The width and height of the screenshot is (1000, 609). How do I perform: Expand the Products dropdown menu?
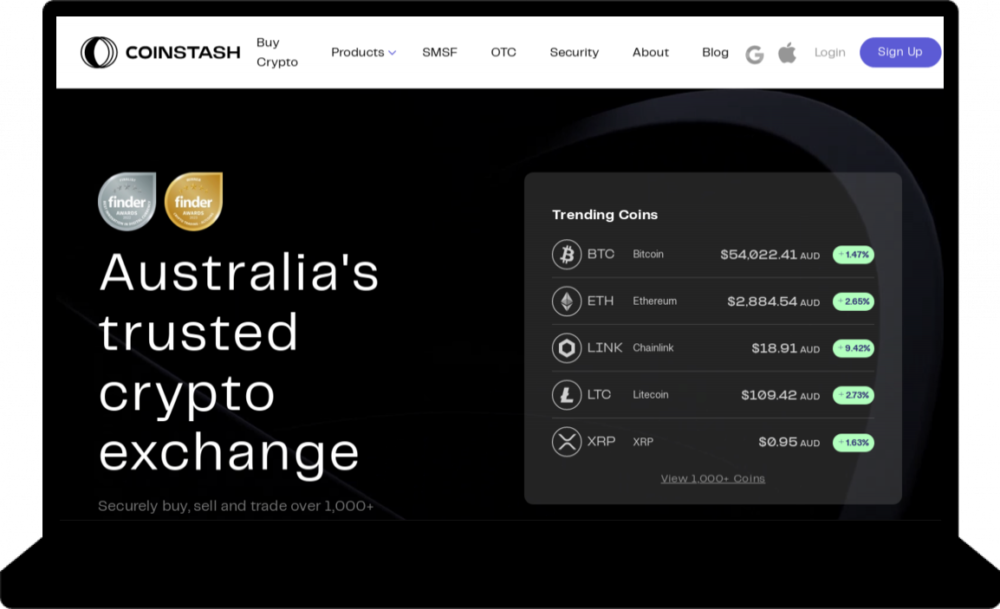click(363, 52)
